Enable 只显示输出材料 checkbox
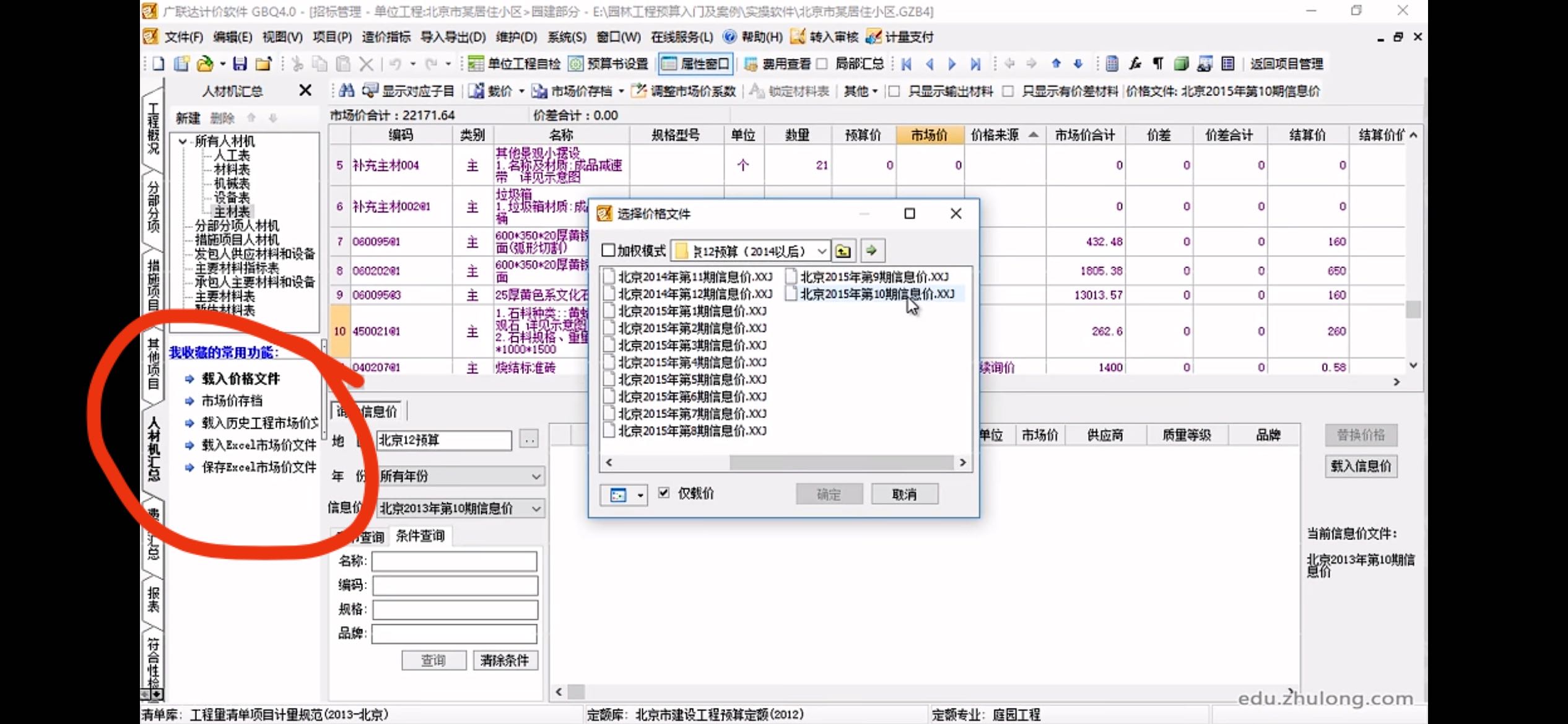The image size is (1568, 724). point(894,91)
